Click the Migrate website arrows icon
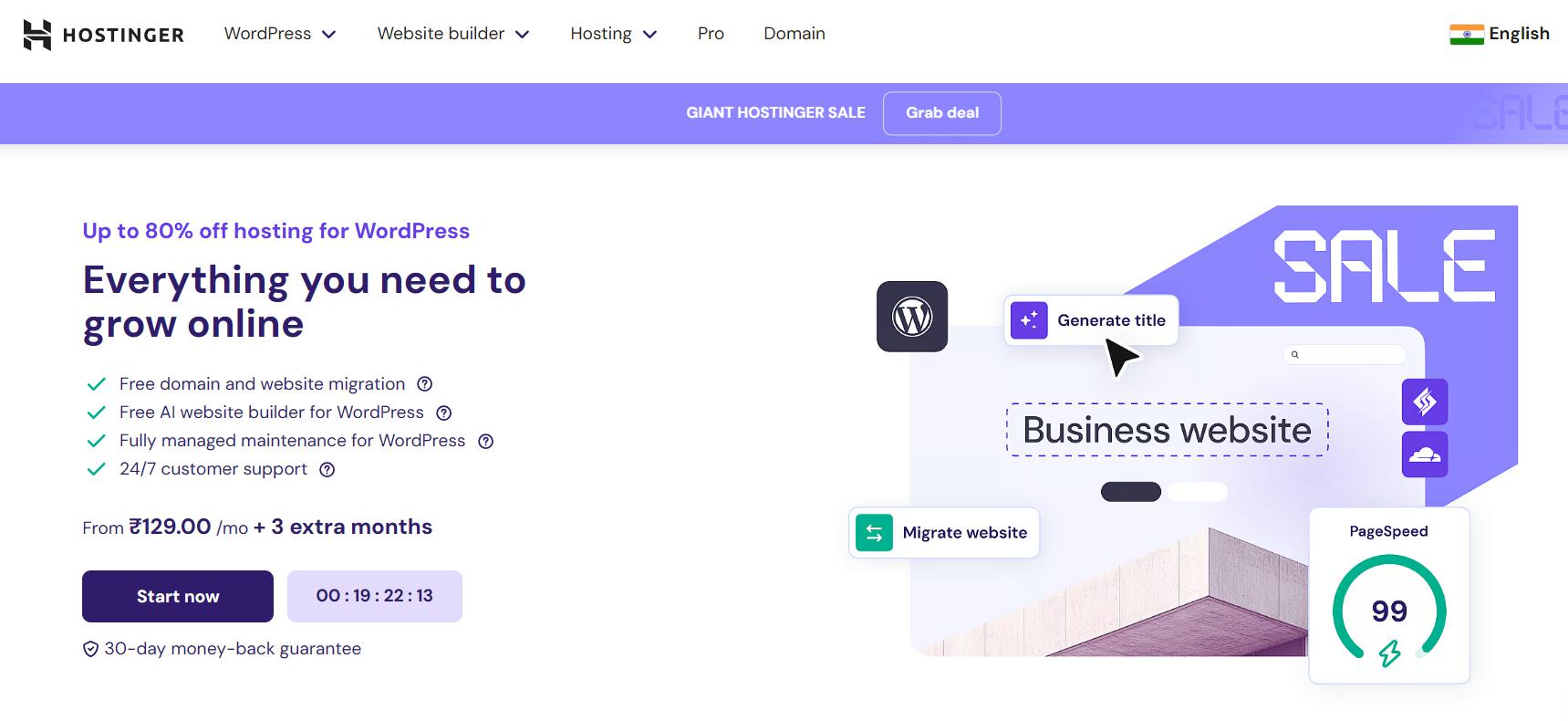Viewport: 1568px width, 721px height. (874, 532)
